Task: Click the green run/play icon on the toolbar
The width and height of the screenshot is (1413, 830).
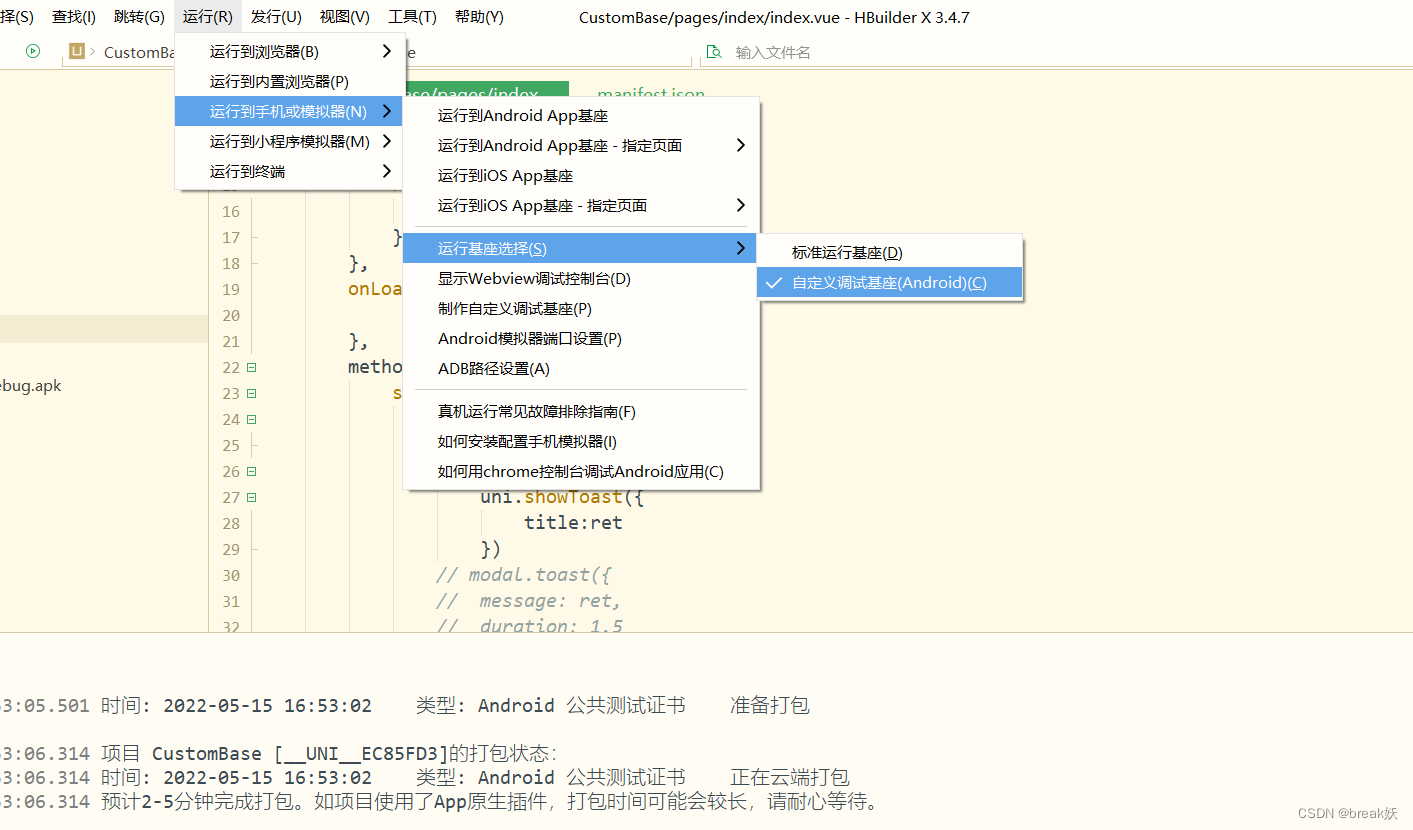Action: click(31, 50)
